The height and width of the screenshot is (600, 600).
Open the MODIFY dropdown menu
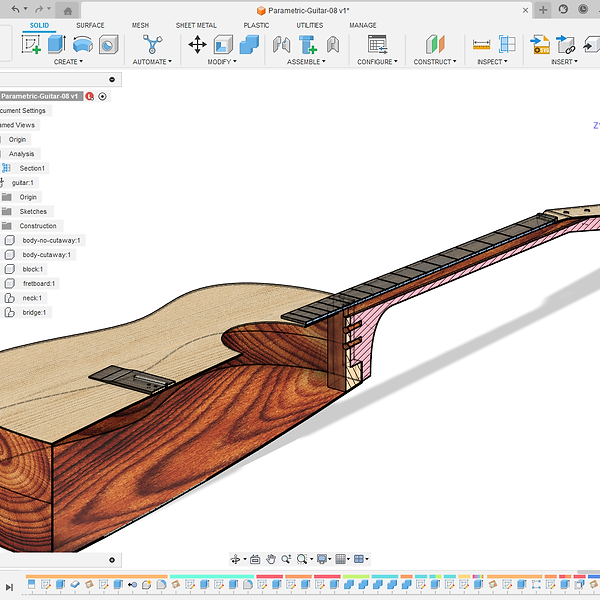click(222, 62)
